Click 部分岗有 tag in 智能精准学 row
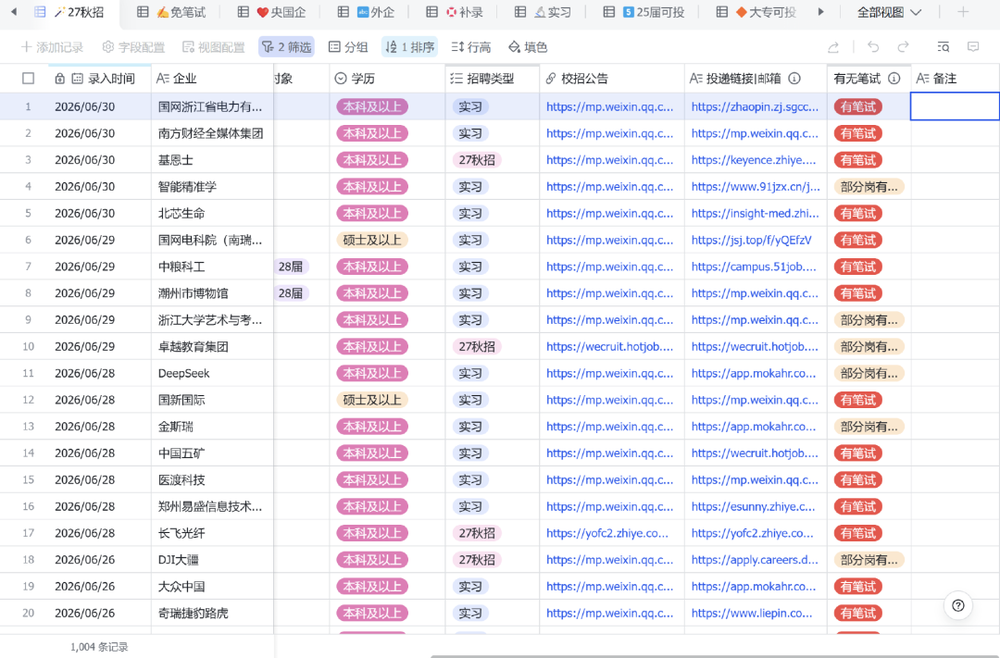This screenshot has height=658, width=1000. click(869, 187)
